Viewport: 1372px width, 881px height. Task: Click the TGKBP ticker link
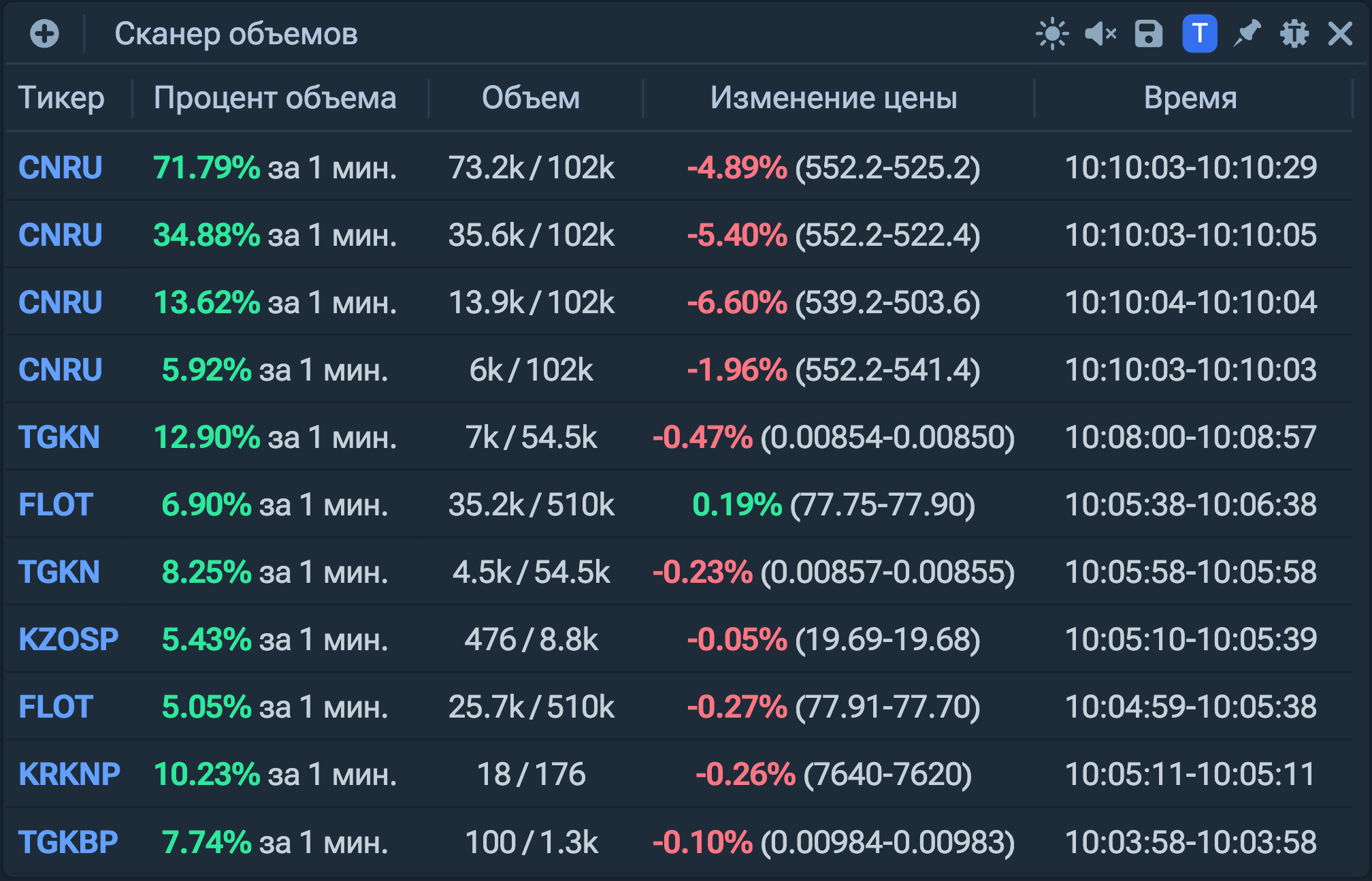68,842
